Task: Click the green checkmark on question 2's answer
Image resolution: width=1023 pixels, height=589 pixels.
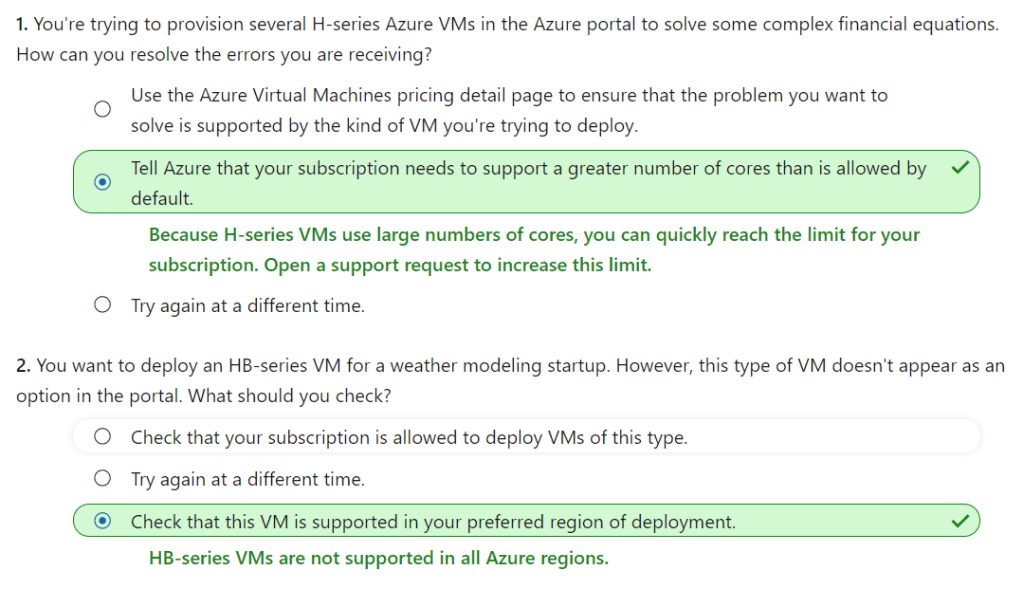Action: point(960,521)
